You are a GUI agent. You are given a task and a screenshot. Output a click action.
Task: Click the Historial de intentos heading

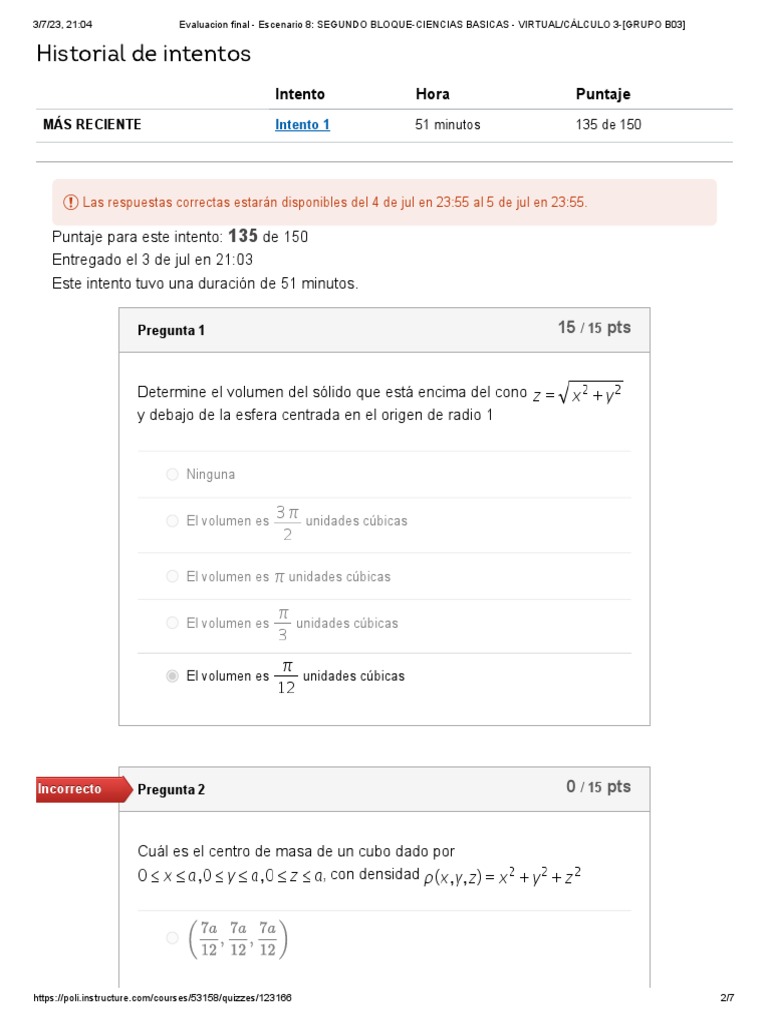[x=144, y=54]
